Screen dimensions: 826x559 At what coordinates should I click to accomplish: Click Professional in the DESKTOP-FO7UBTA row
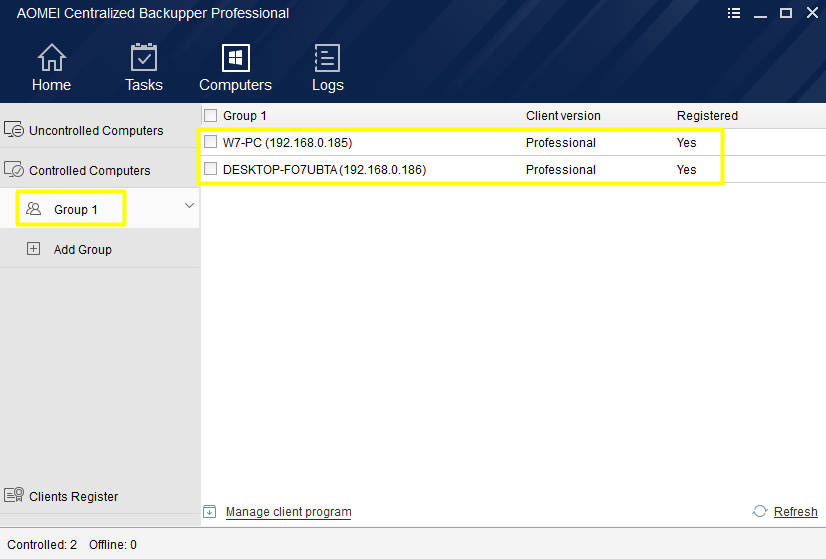560,170
